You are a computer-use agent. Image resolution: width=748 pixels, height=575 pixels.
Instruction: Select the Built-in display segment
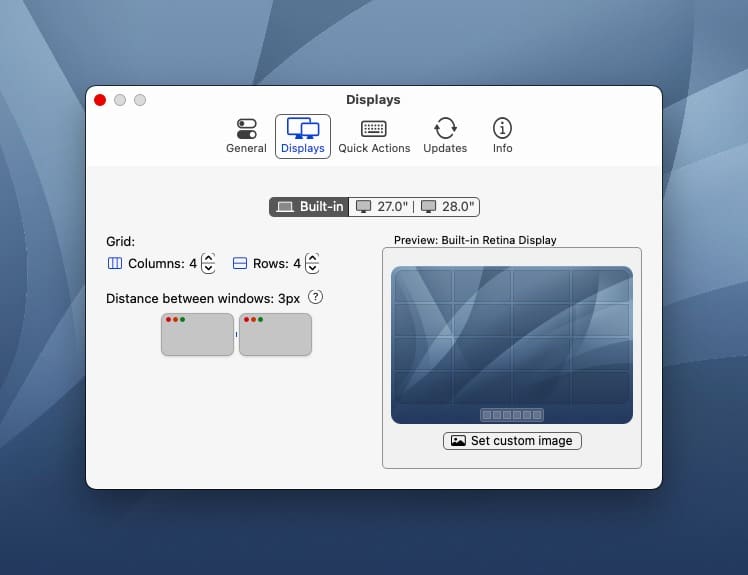click(310, 207)
